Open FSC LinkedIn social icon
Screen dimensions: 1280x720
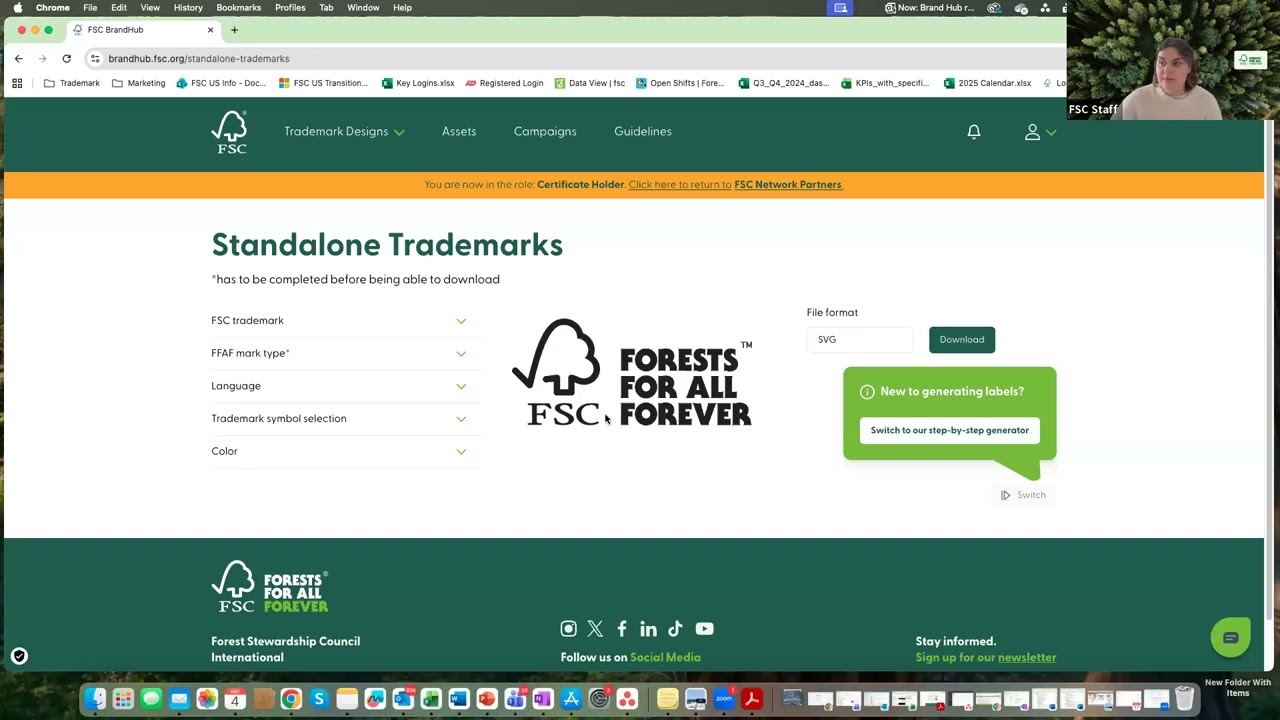[648, 629]
